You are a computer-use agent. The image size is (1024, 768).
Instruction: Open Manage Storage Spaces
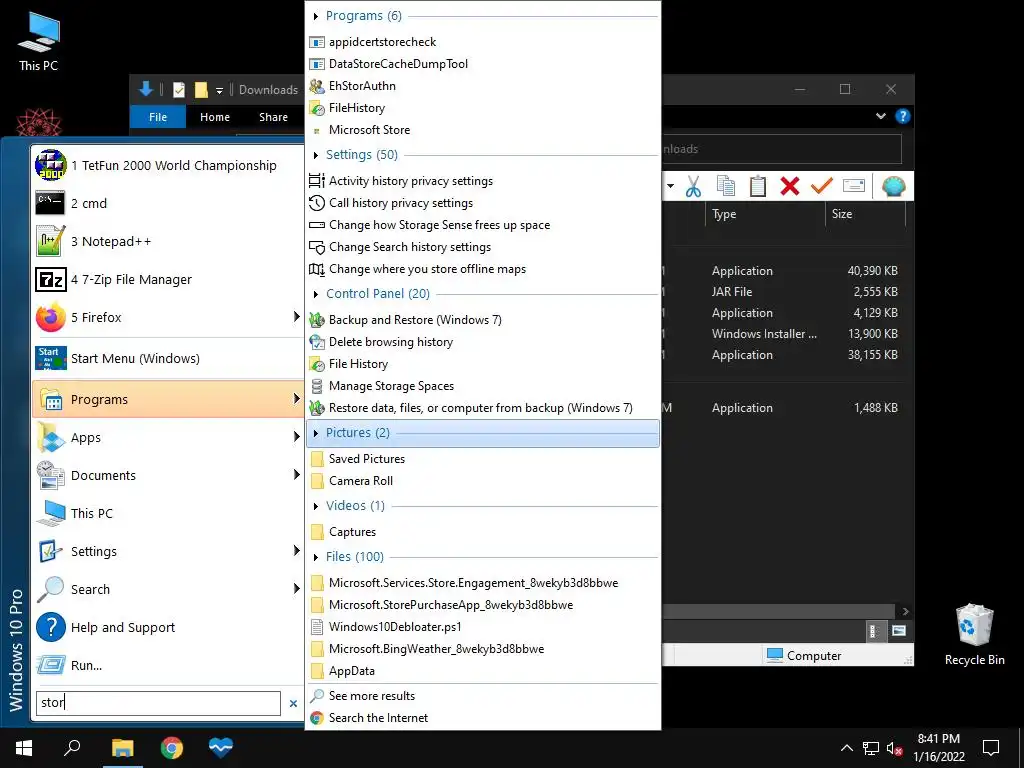click(x=483, y=386)
